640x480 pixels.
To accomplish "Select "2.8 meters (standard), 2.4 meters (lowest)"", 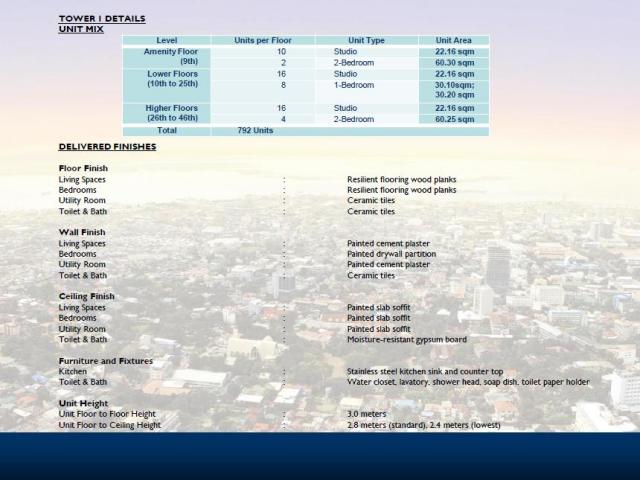I will [424, 425].
